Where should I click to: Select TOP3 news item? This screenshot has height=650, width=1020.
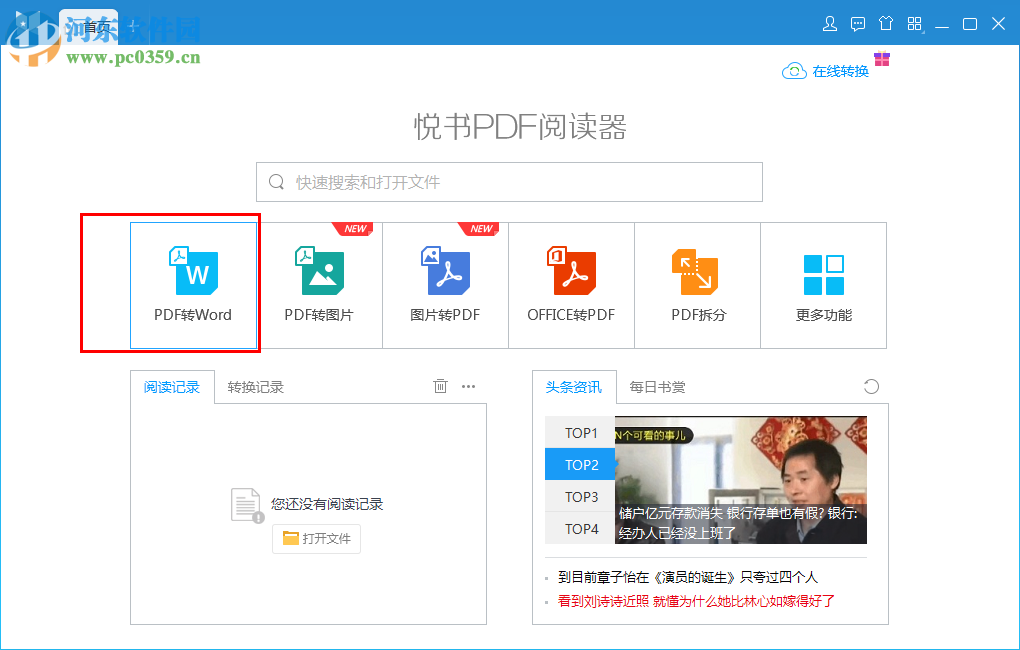pyautogui.click(x=580, y=496)
